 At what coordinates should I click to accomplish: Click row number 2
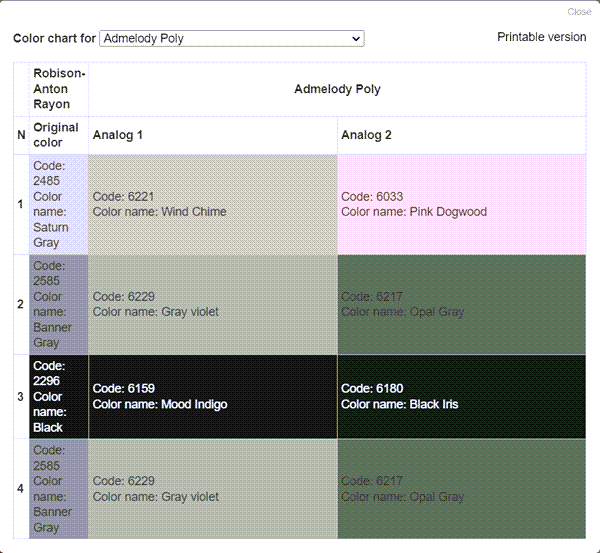pyautogui.click(x=21, y=304)
